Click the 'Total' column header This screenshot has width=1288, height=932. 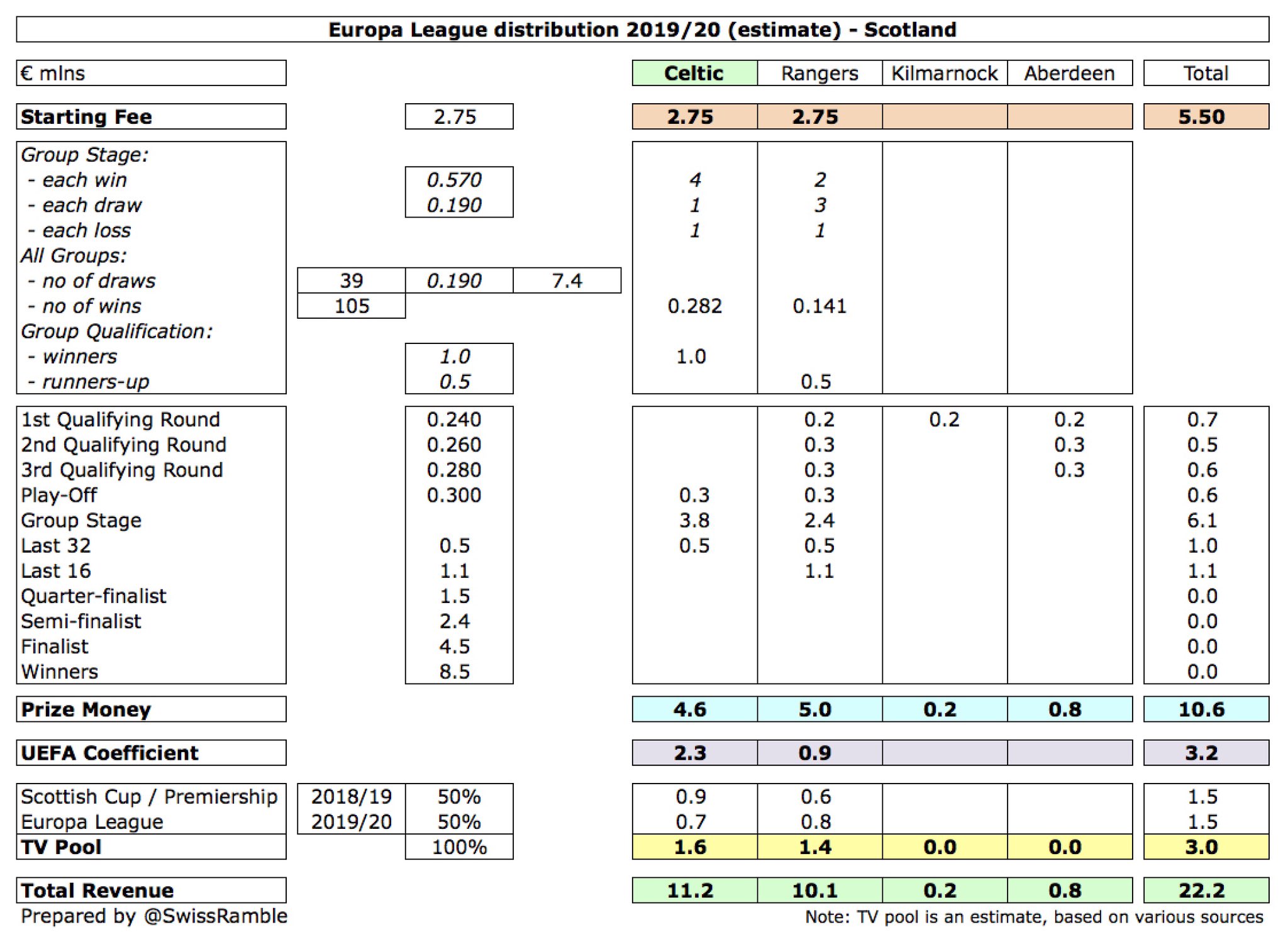click(x=1206, y=73)
